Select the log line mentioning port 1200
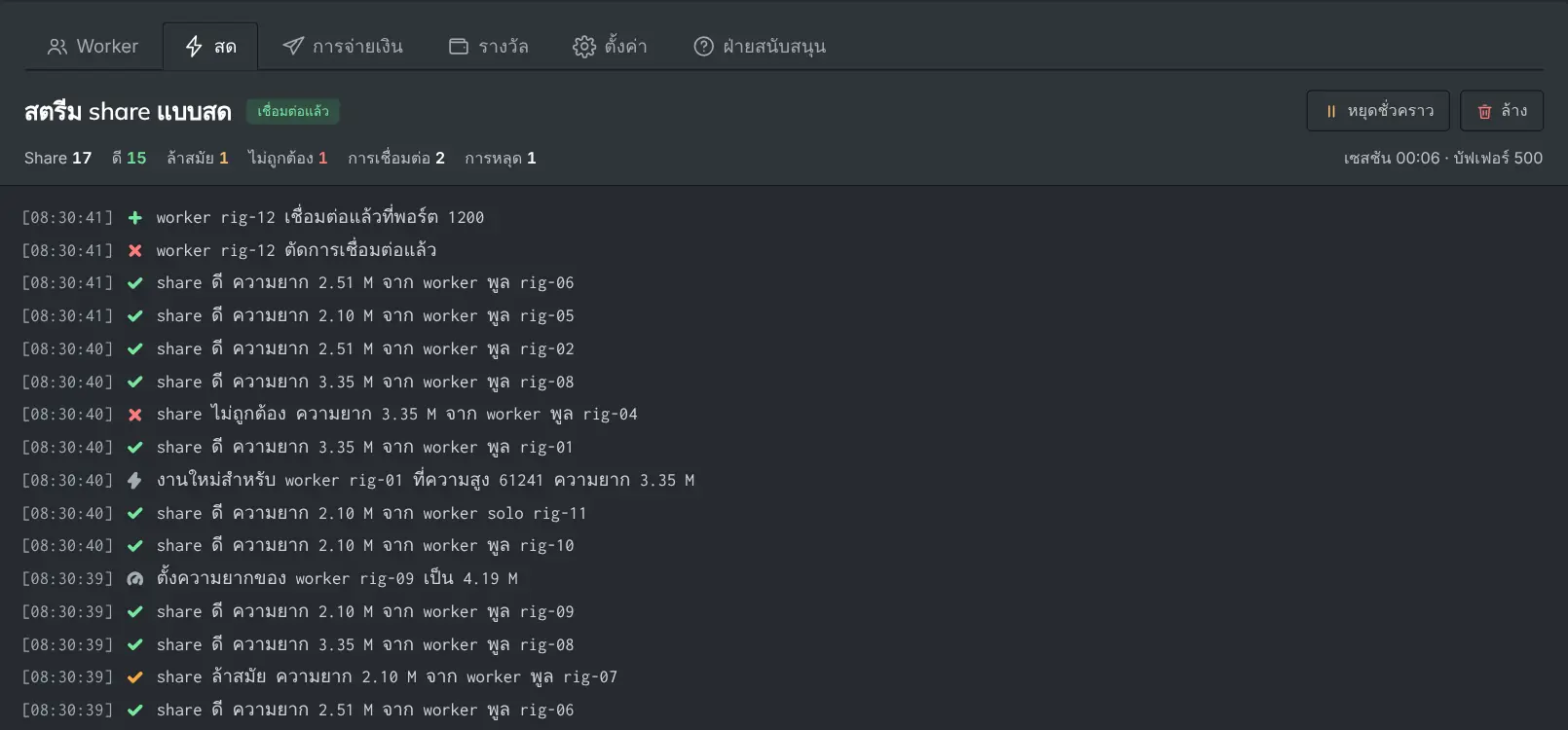1568x730 pixels. pos(320,218)
